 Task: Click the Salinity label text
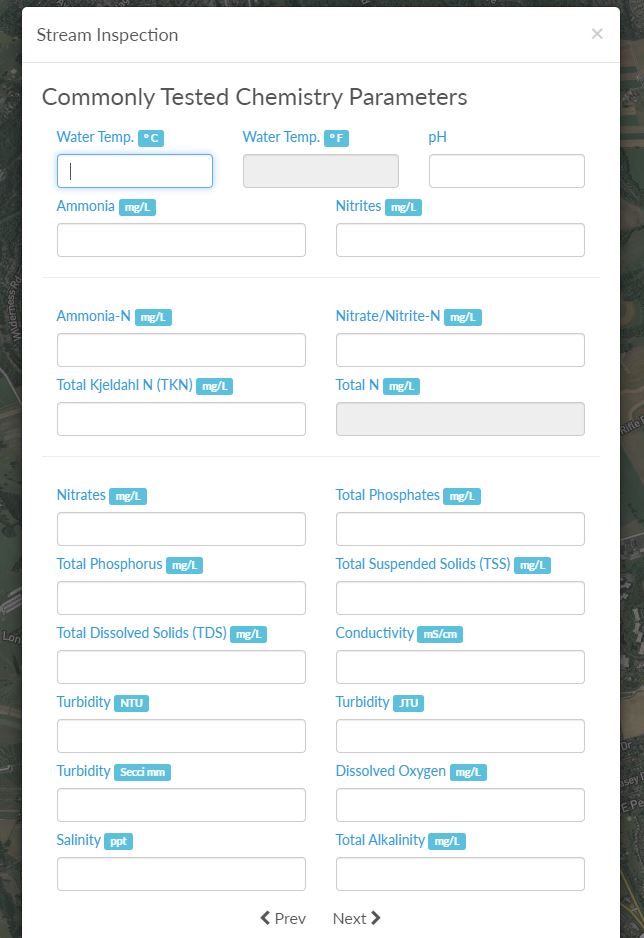(x=78, y=840)
